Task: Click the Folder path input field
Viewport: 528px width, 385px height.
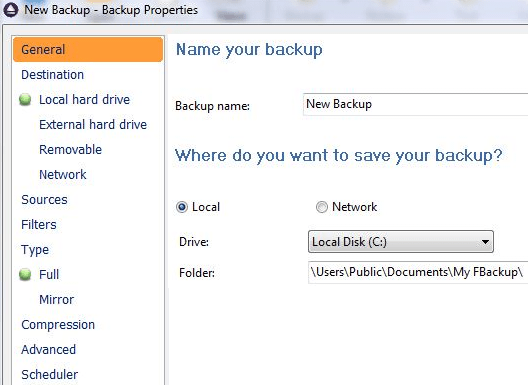Action: point(418,272)
